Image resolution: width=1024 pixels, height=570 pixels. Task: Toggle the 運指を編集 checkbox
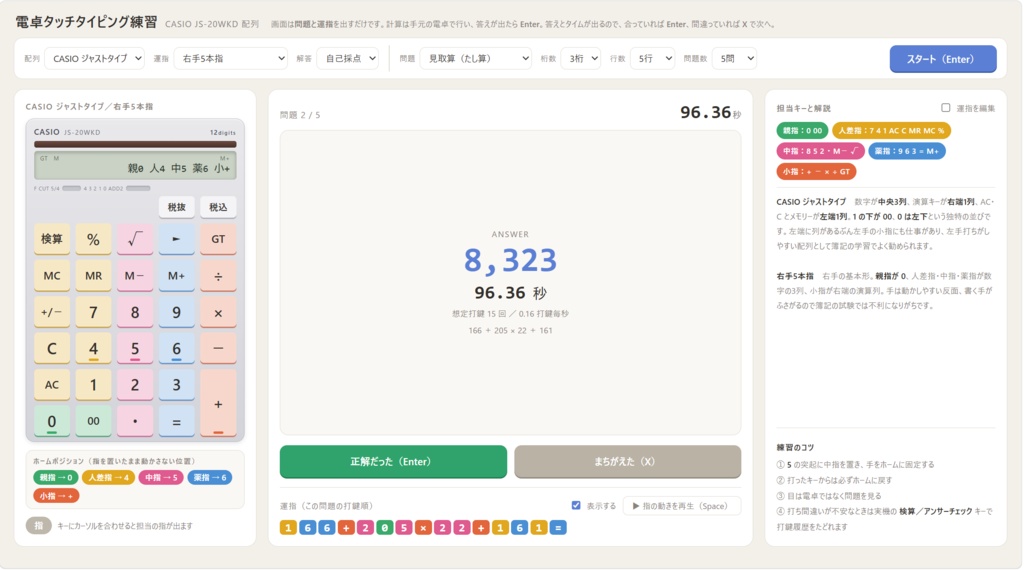[945, 108]
